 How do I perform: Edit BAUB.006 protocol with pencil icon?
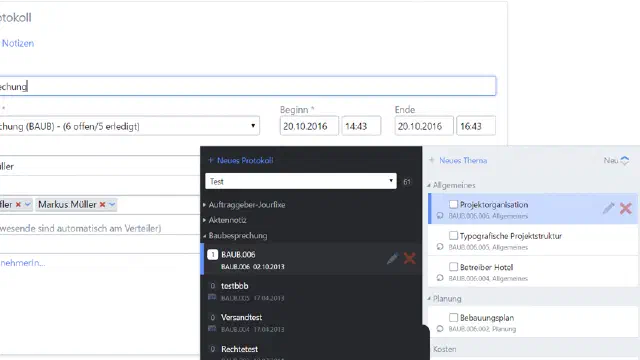[x=392, y=258]
